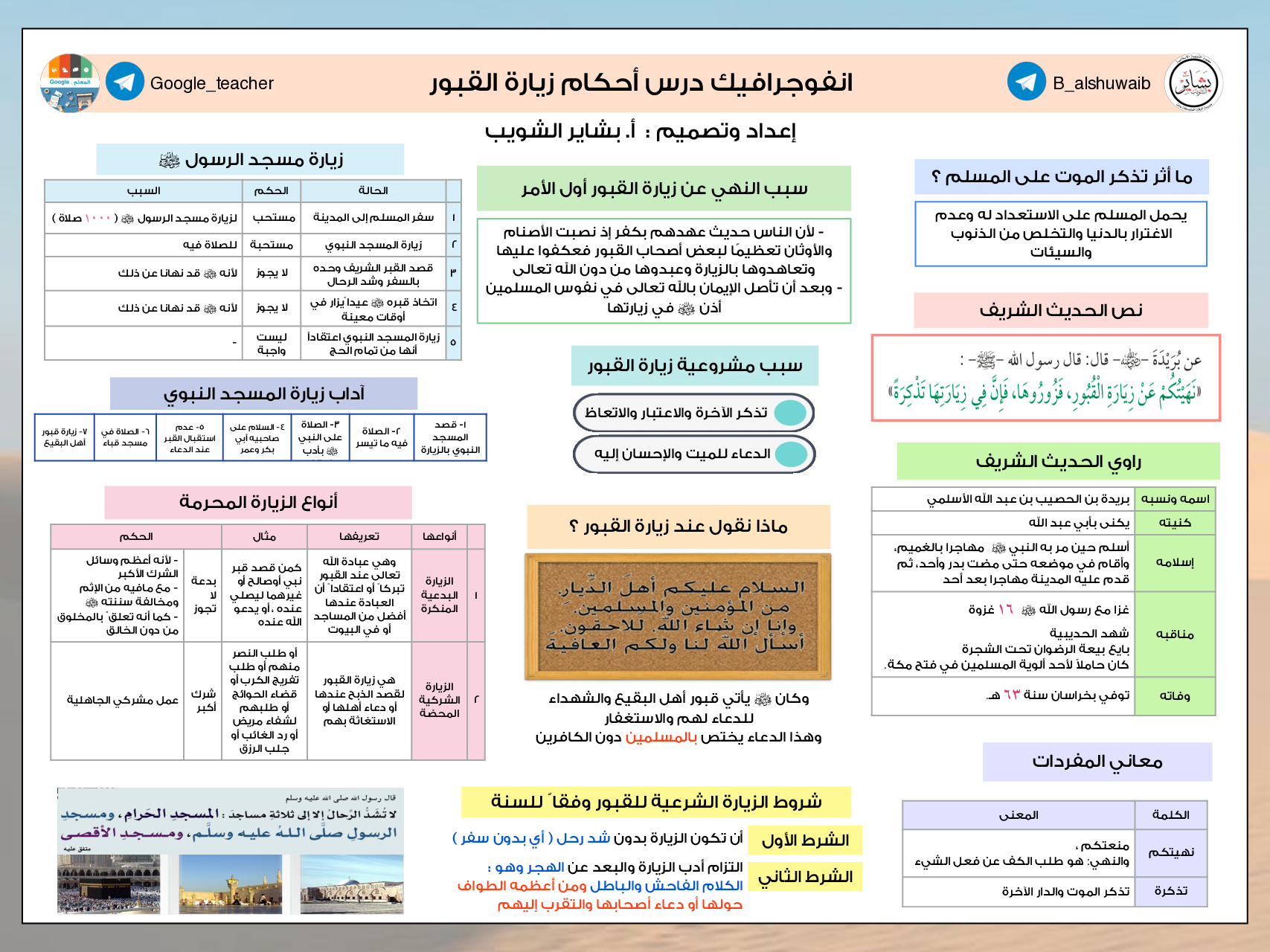
Task: Click the Telegram icon beside Google_teacher
Action: coord(125,82)
